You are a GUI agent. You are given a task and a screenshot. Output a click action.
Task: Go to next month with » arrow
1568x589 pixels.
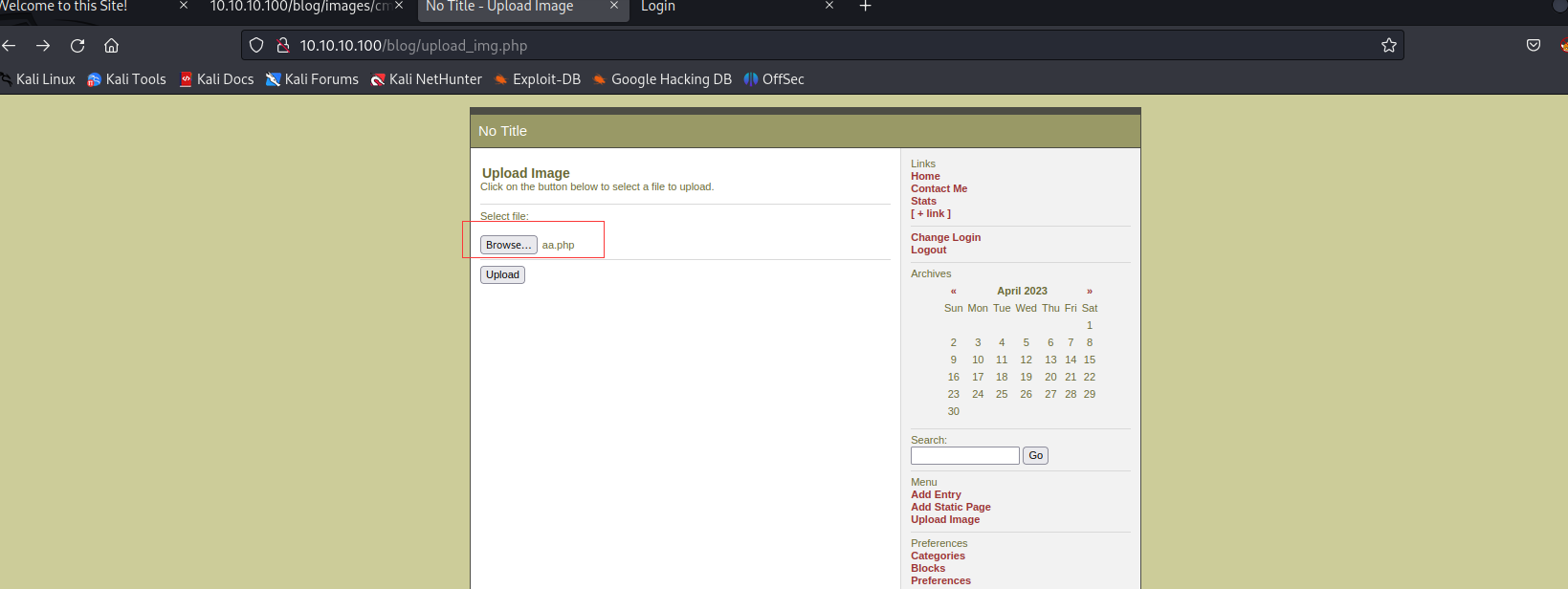(1089, 291)
